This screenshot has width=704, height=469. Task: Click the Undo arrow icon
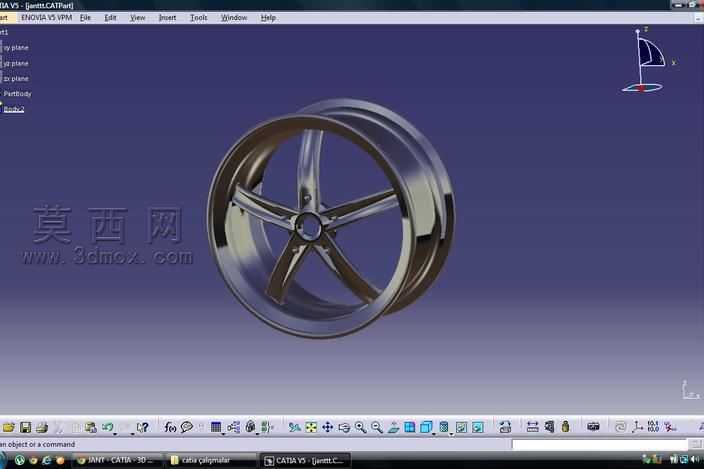[x=107, y=427]
